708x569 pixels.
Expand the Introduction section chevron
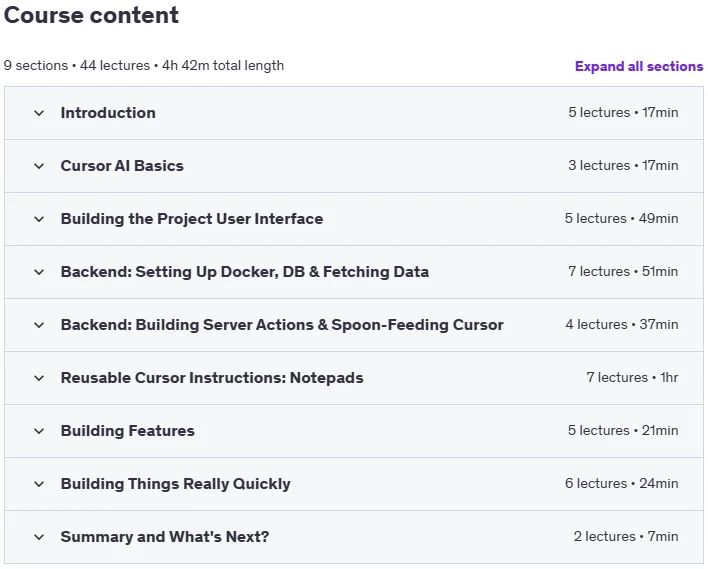click(x=39, y=113)
